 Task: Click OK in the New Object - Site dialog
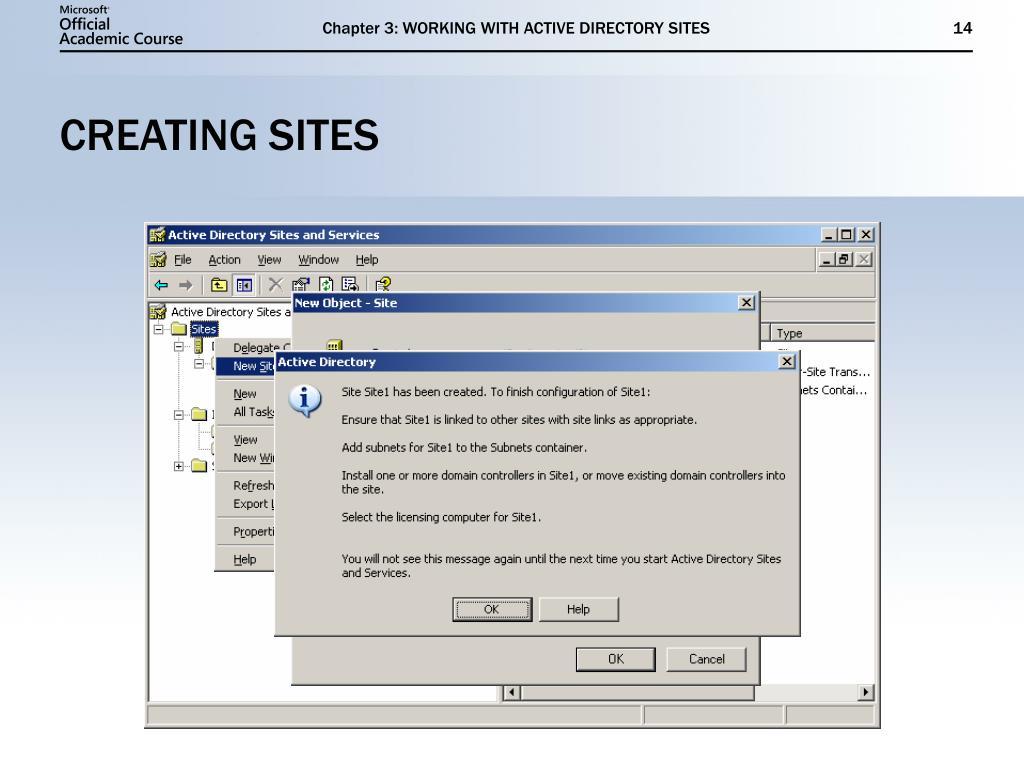616,659
